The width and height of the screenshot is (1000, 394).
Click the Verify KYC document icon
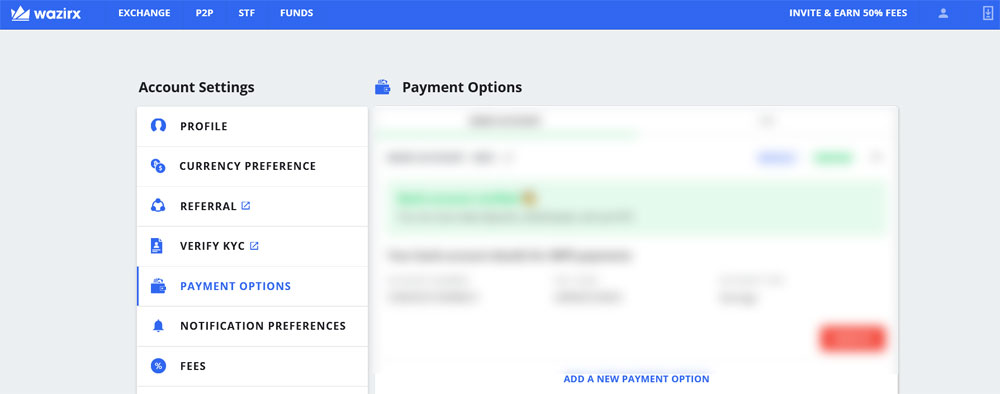[x=157, y=245]
